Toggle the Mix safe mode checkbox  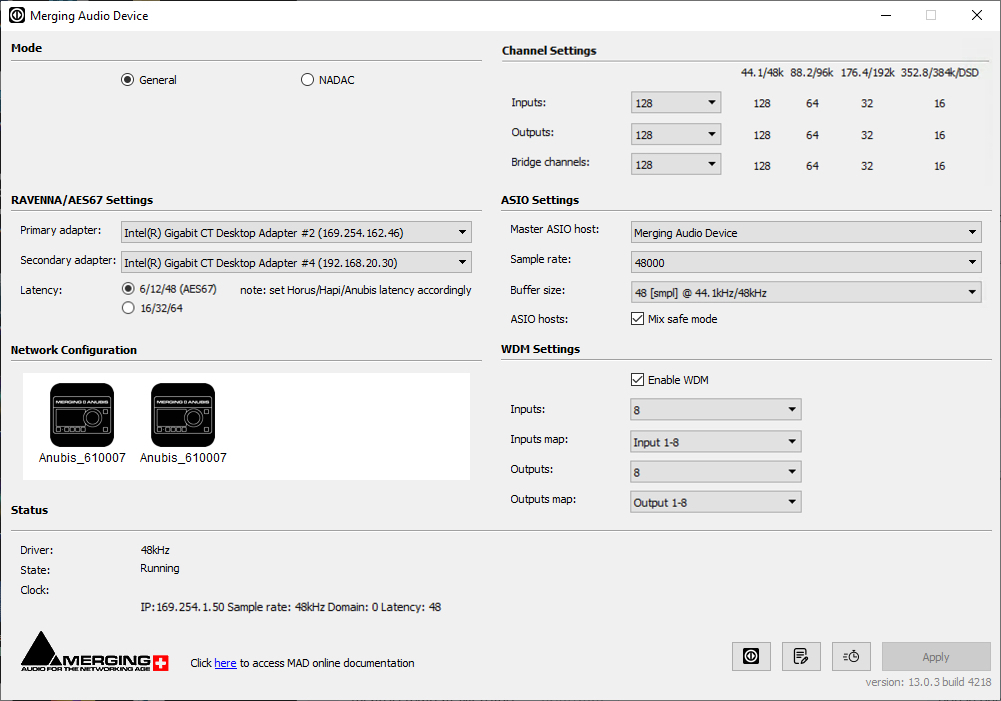pos(638,319)
